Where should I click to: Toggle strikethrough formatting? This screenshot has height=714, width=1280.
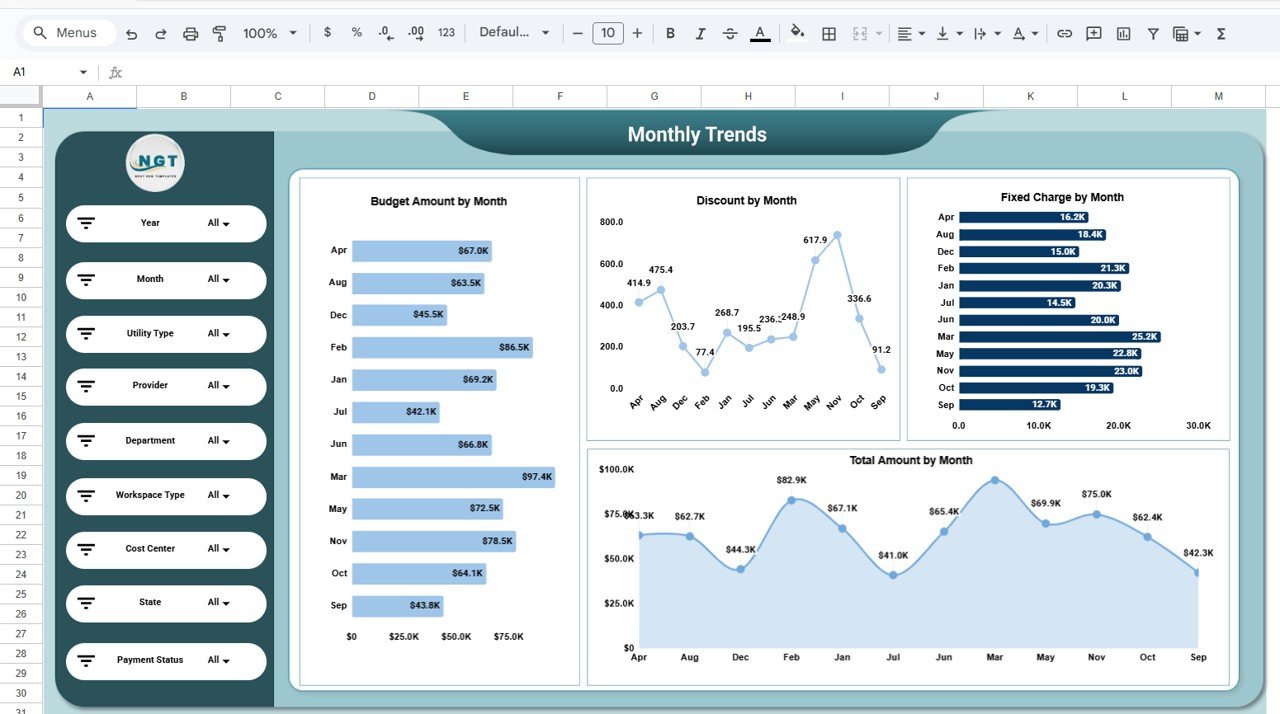click(x=730, y=33)
